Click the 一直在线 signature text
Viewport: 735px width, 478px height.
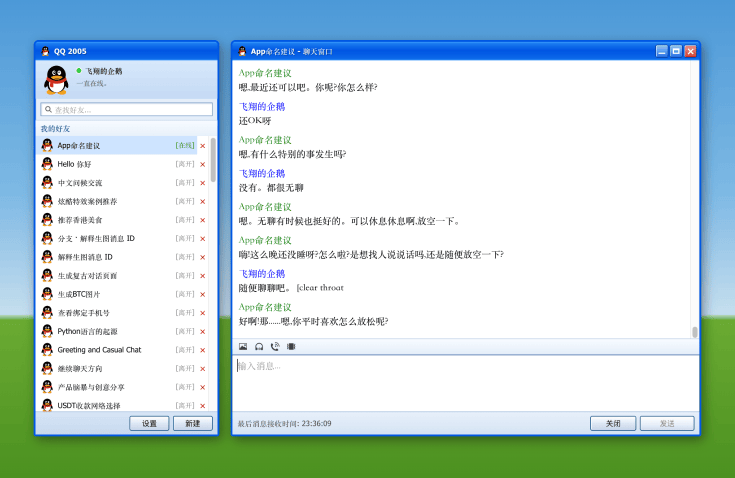[92, 83]
